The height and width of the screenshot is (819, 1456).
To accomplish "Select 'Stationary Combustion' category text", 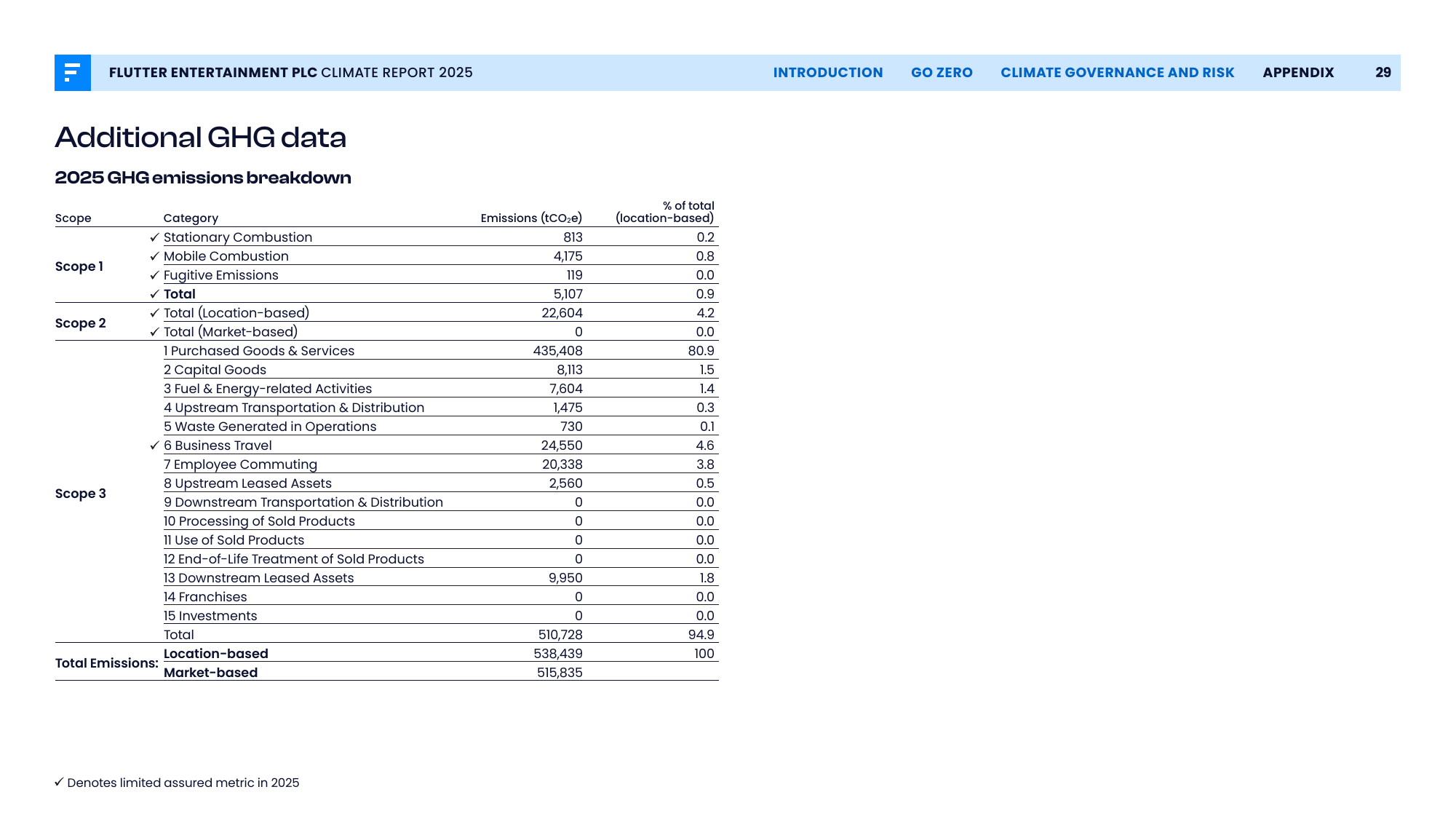I will pyautogui.click(x=238, y=237).
